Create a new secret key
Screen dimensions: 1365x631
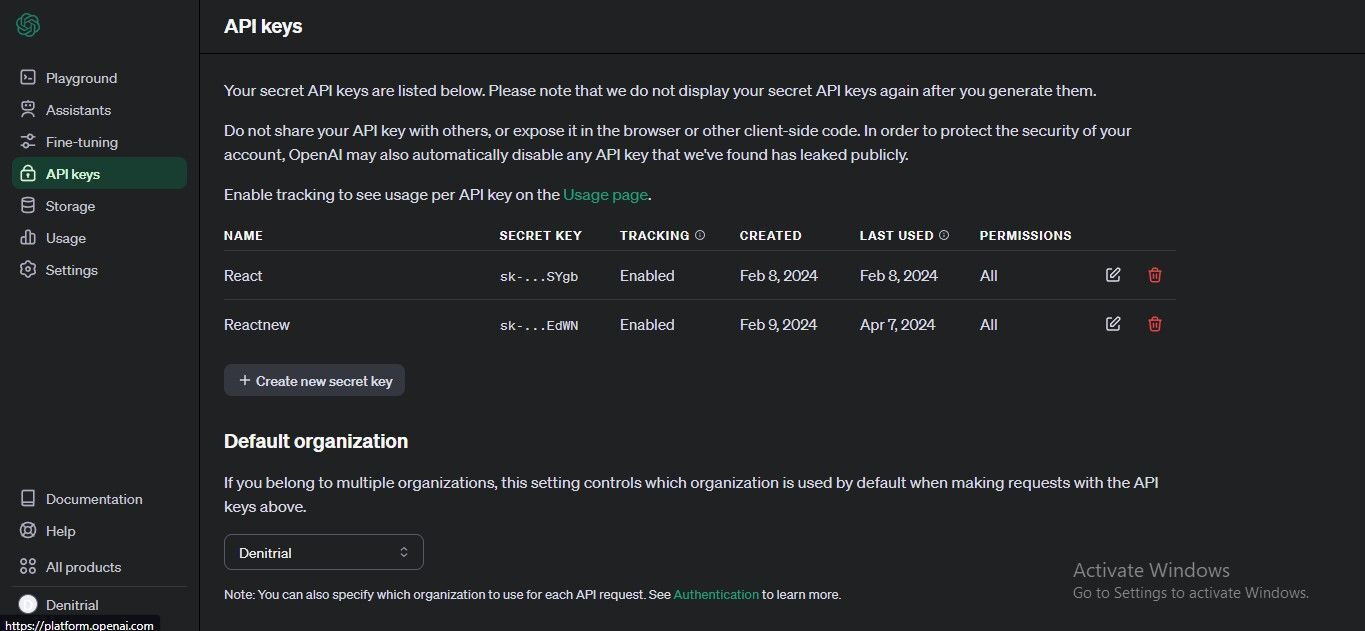(314, 380)
